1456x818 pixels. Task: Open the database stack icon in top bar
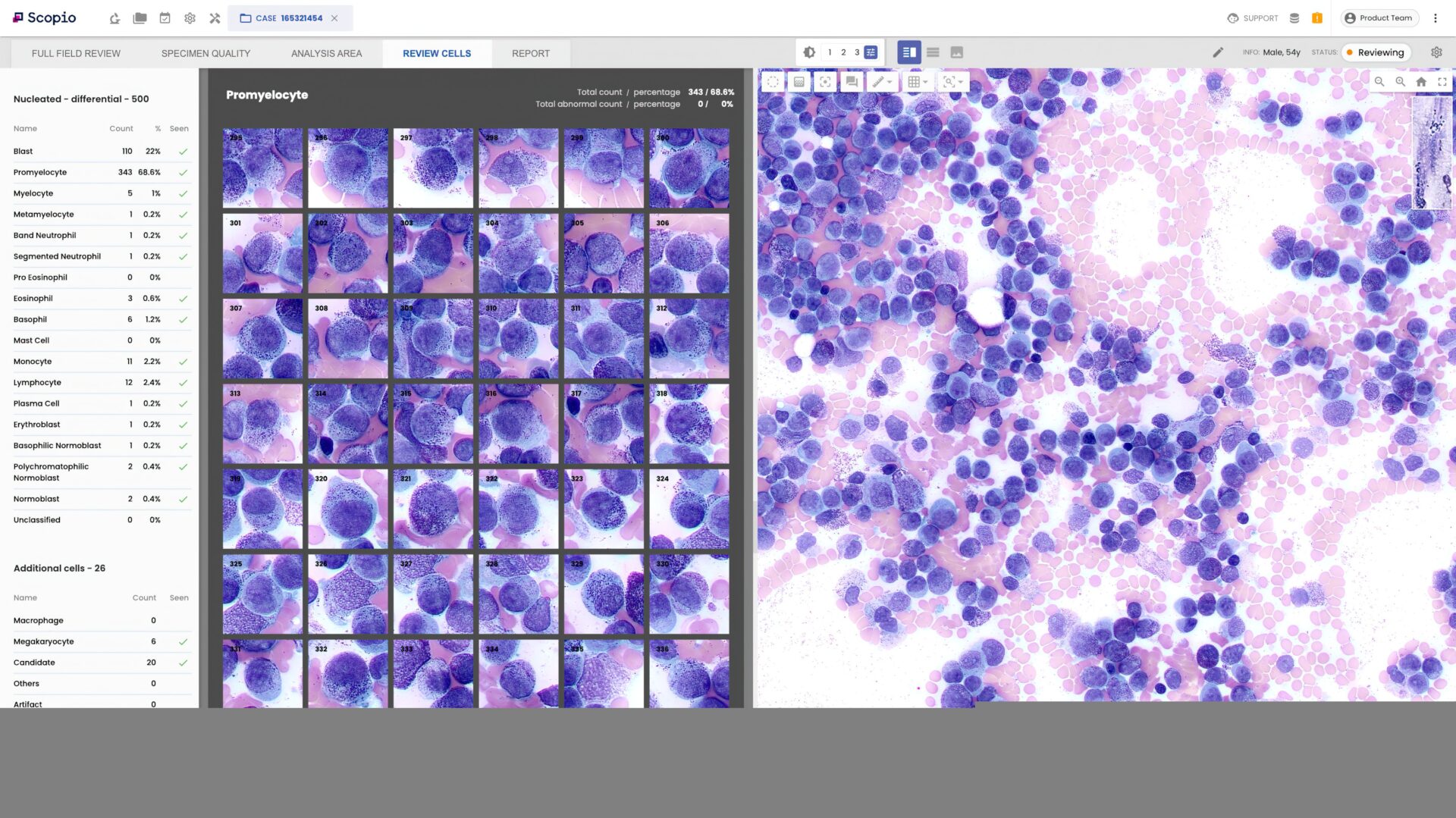[x=1294, y=18]
